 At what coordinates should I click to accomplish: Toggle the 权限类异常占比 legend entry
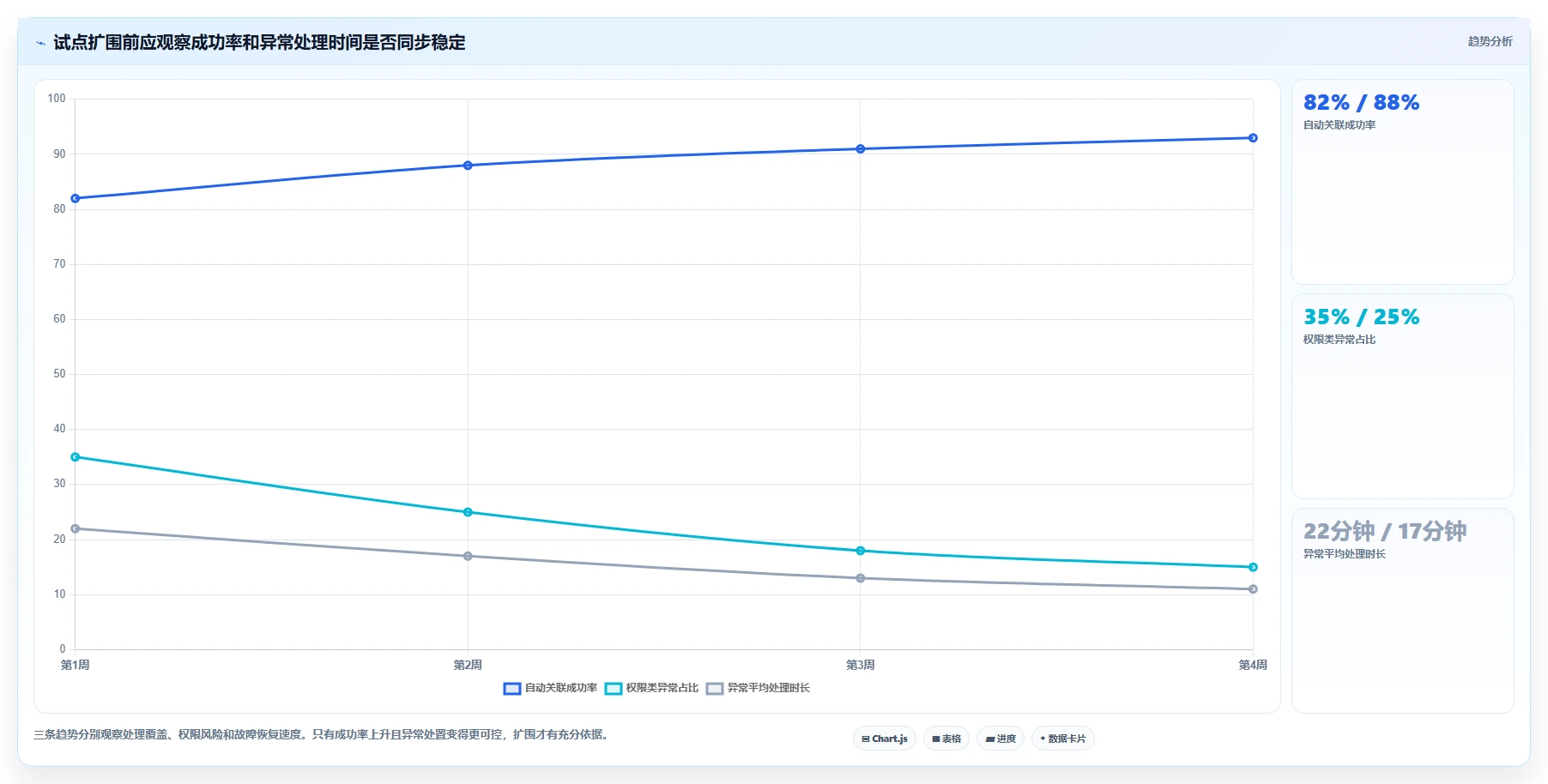[x=651, y=688]
